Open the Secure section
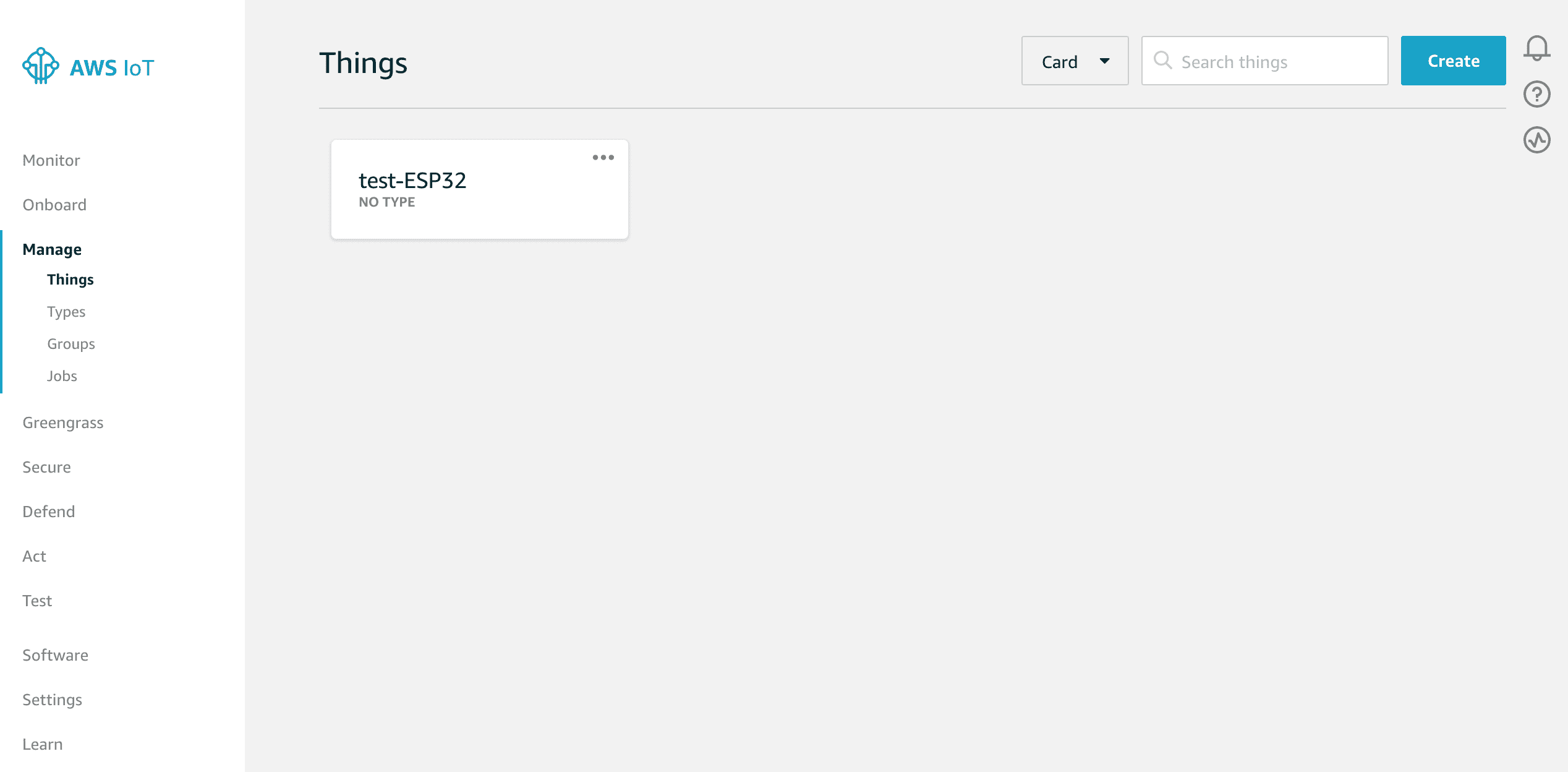Viewport: 1568px width, 772px height. pyautogui.click(x=46, y=467)
